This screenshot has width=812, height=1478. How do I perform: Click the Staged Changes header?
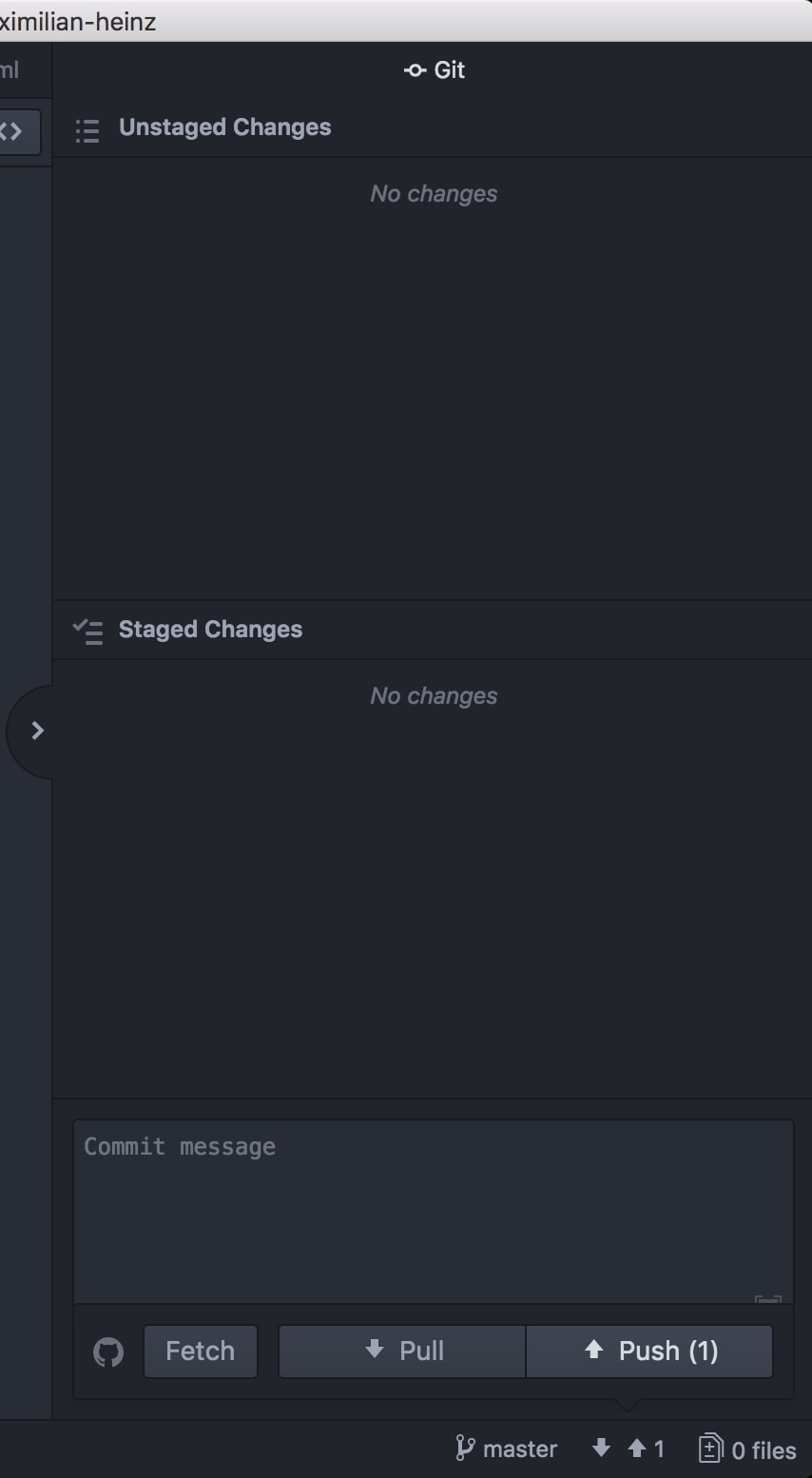(210, 630)
